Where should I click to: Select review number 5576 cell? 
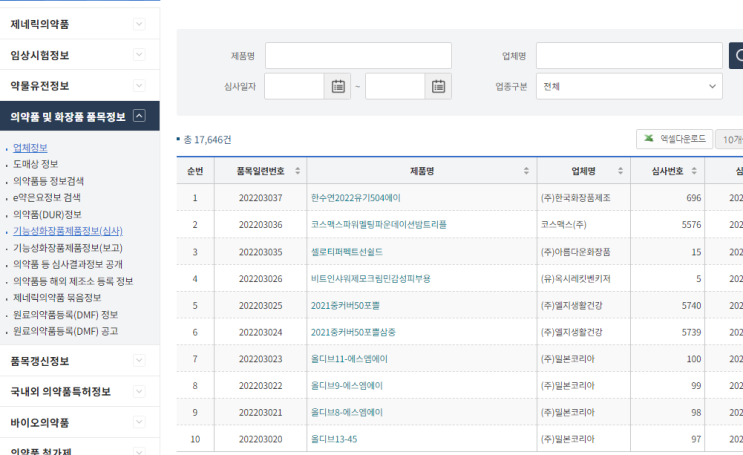(x=667, y=225)
